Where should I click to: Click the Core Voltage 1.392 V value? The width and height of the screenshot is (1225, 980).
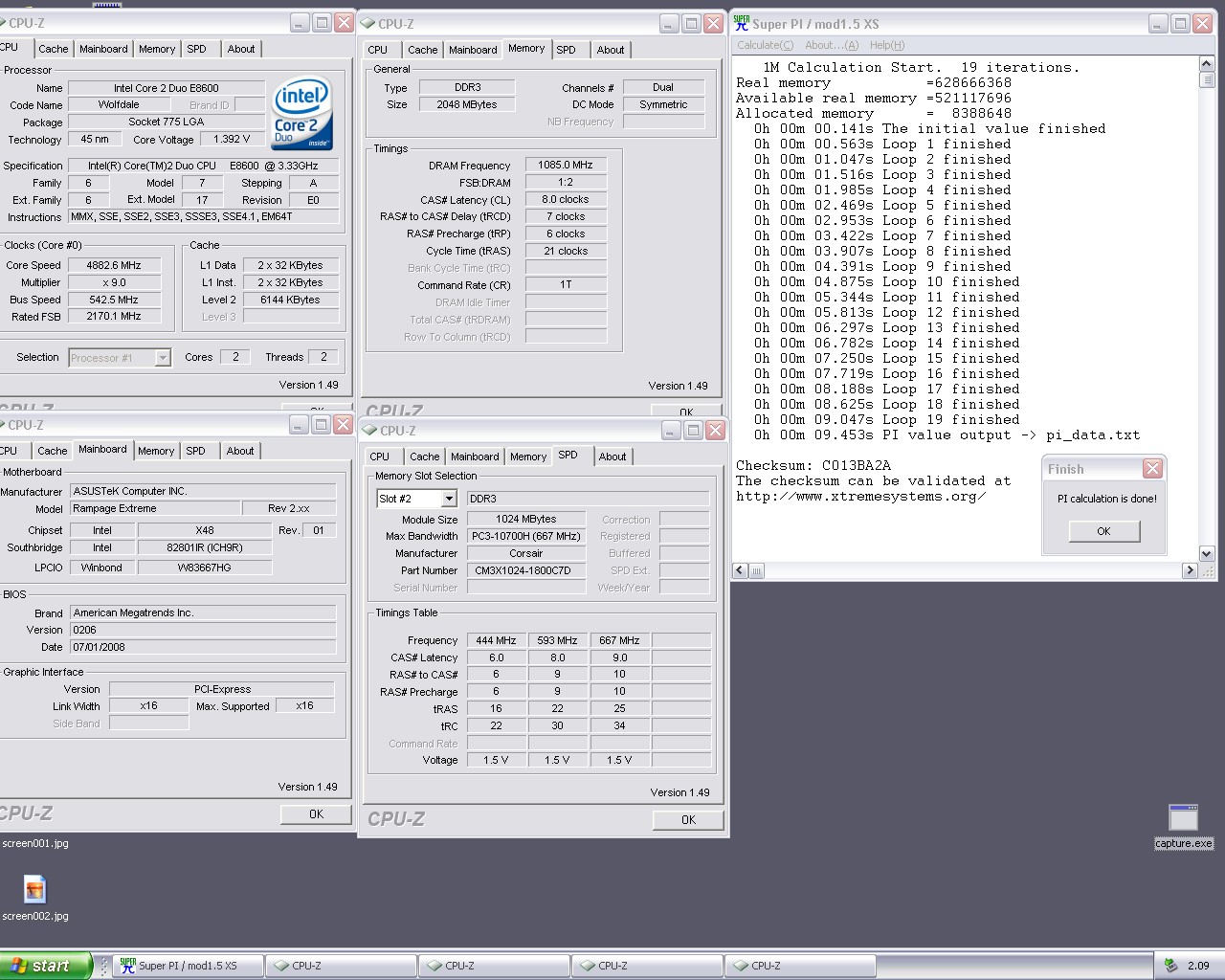(232, 139)
